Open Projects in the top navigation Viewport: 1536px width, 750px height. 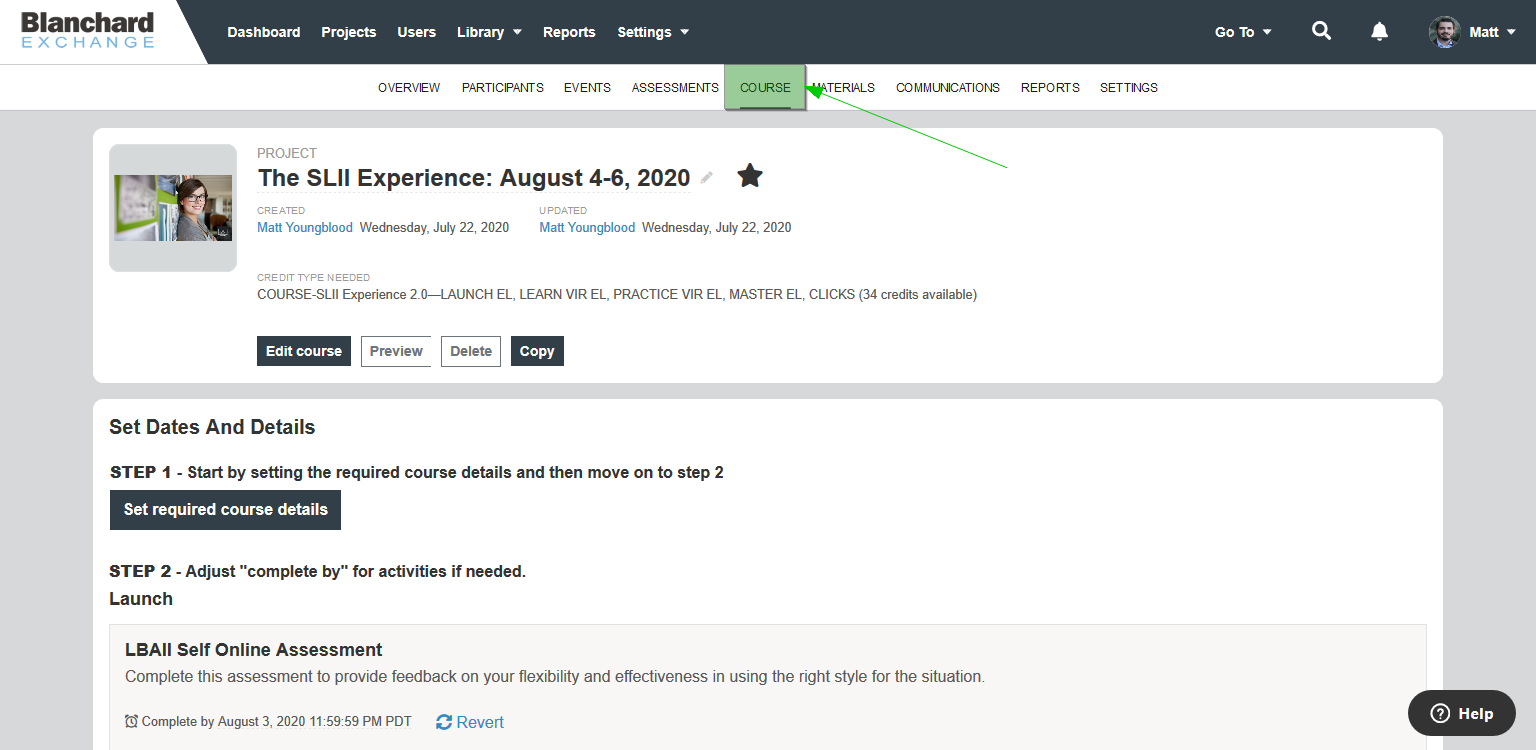(349, 32)
